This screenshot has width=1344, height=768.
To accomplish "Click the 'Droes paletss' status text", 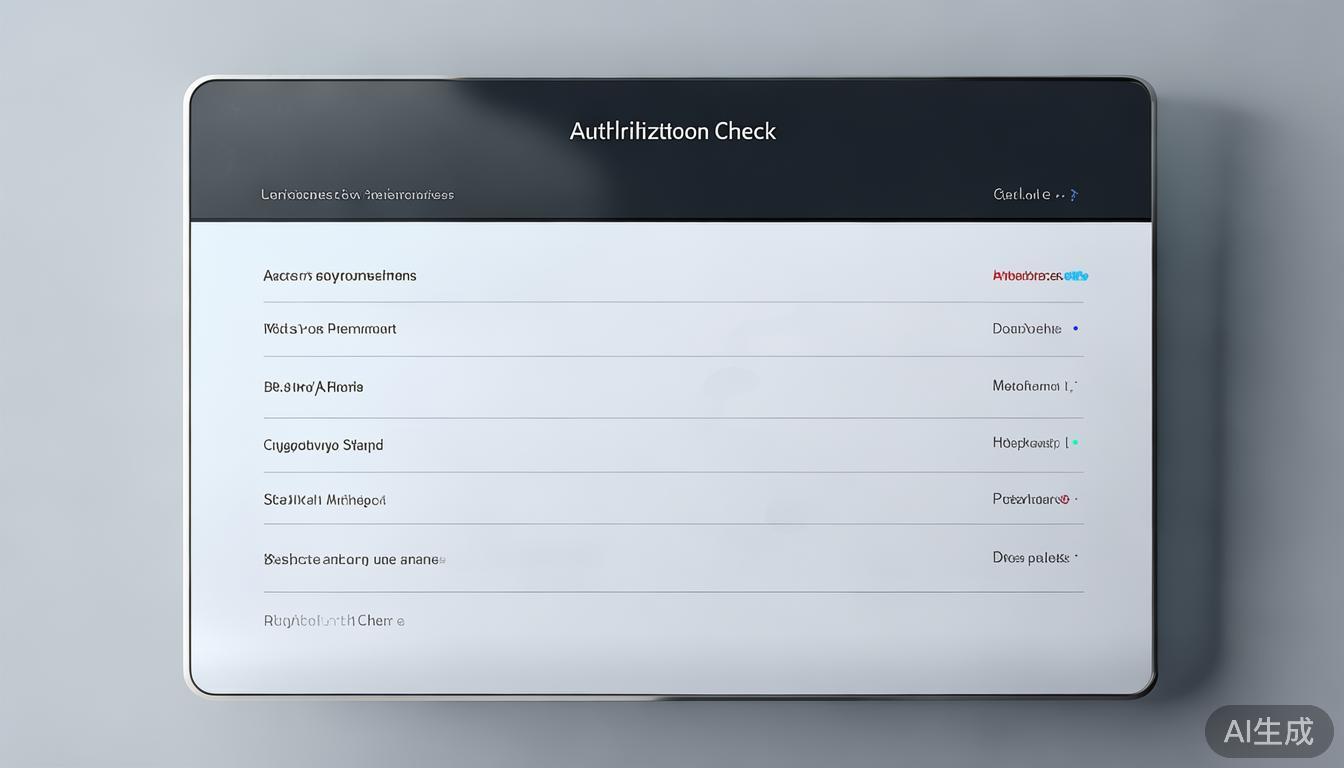I will (x=1030, y=558).
